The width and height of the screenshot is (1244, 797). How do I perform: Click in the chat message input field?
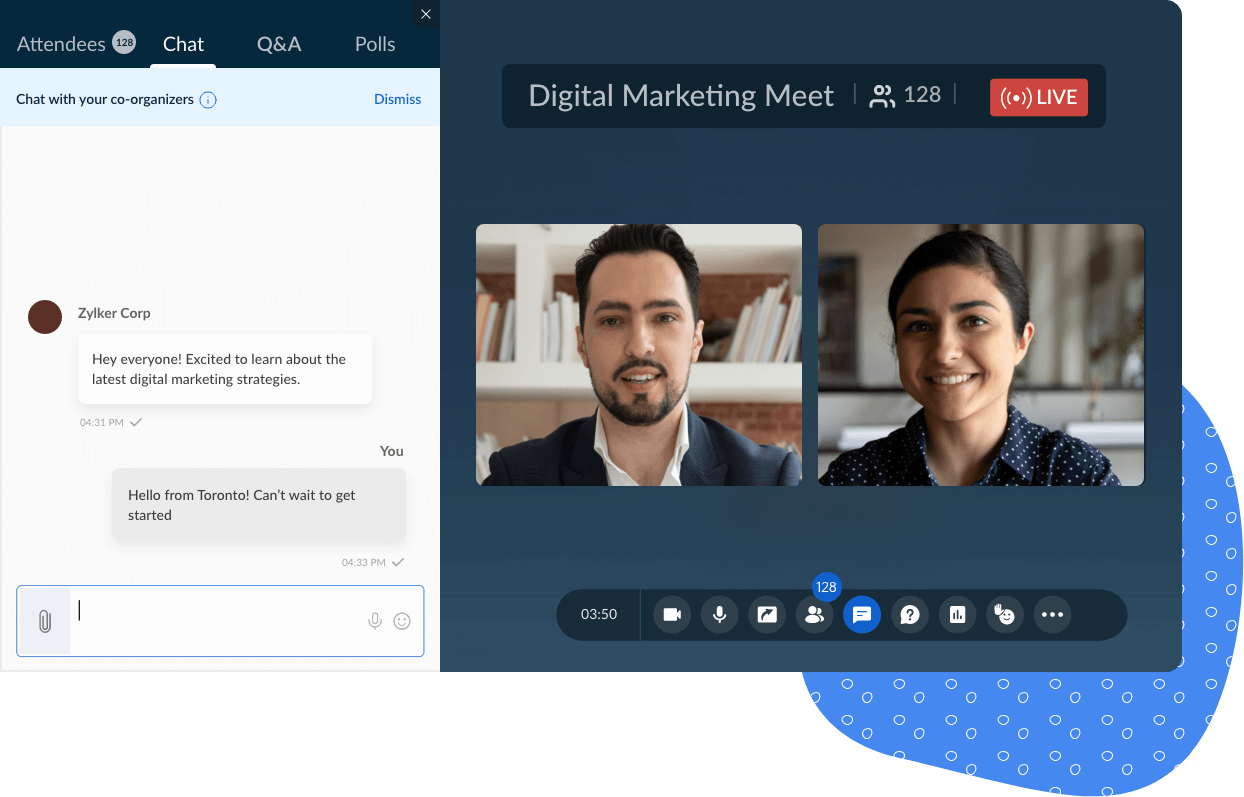[x=220, y=621]
